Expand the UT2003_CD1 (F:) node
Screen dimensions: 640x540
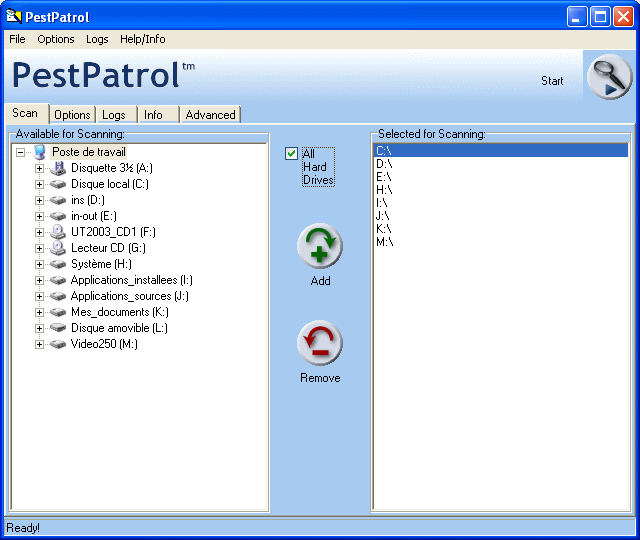[39, 232]
